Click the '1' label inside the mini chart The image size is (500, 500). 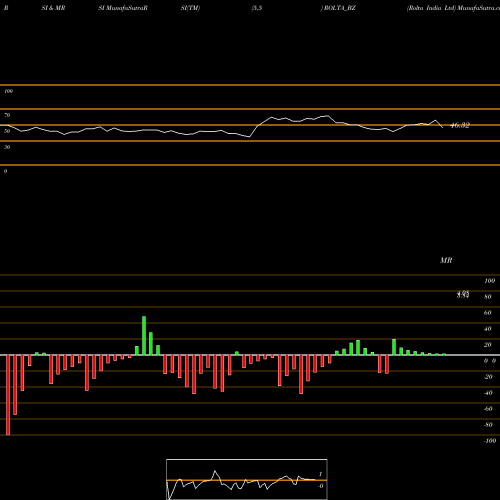(320, 474)
